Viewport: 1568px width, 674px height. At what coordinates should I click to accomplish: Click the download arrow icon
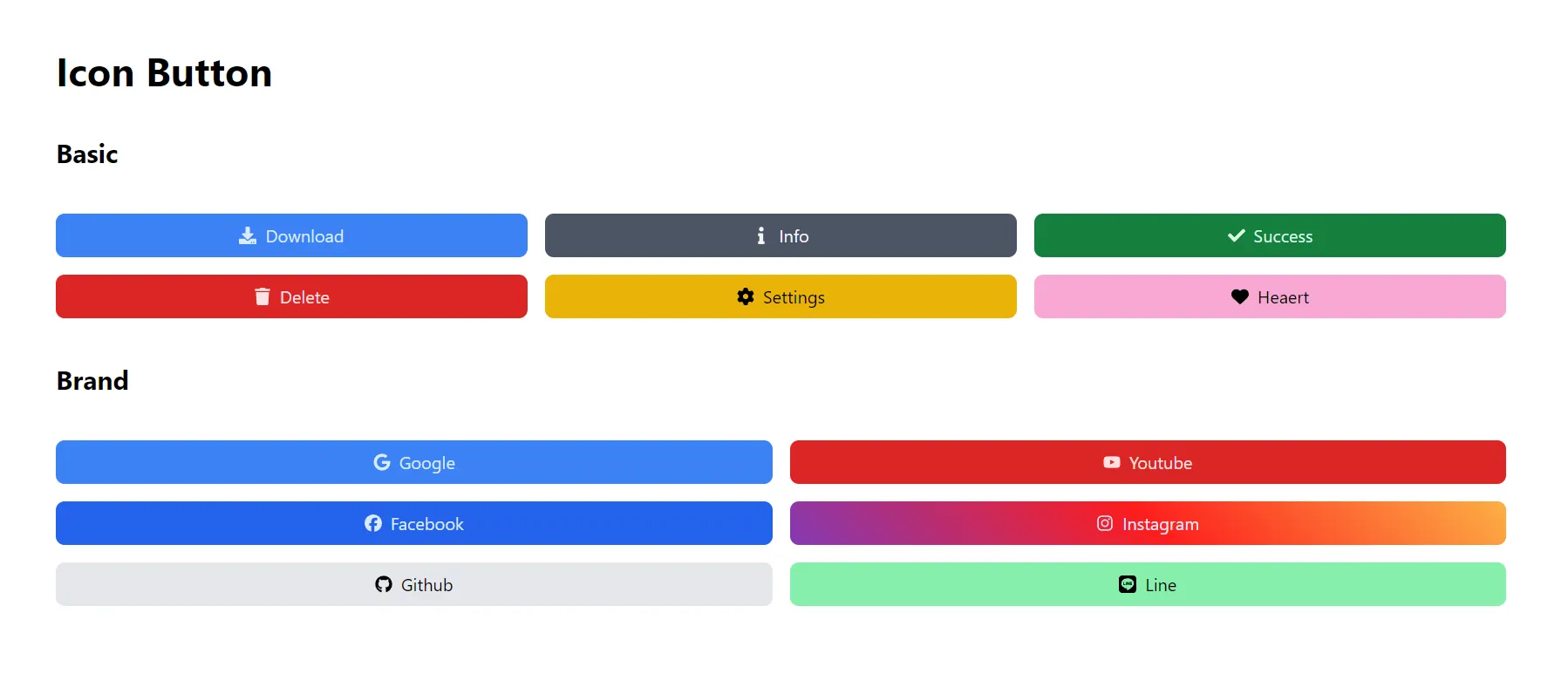(248, 235)
